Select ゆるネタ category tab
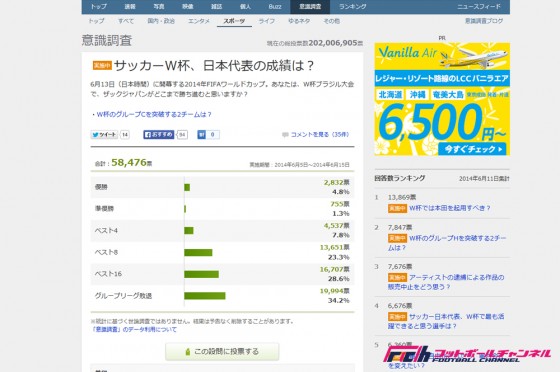 coord(299,21)
